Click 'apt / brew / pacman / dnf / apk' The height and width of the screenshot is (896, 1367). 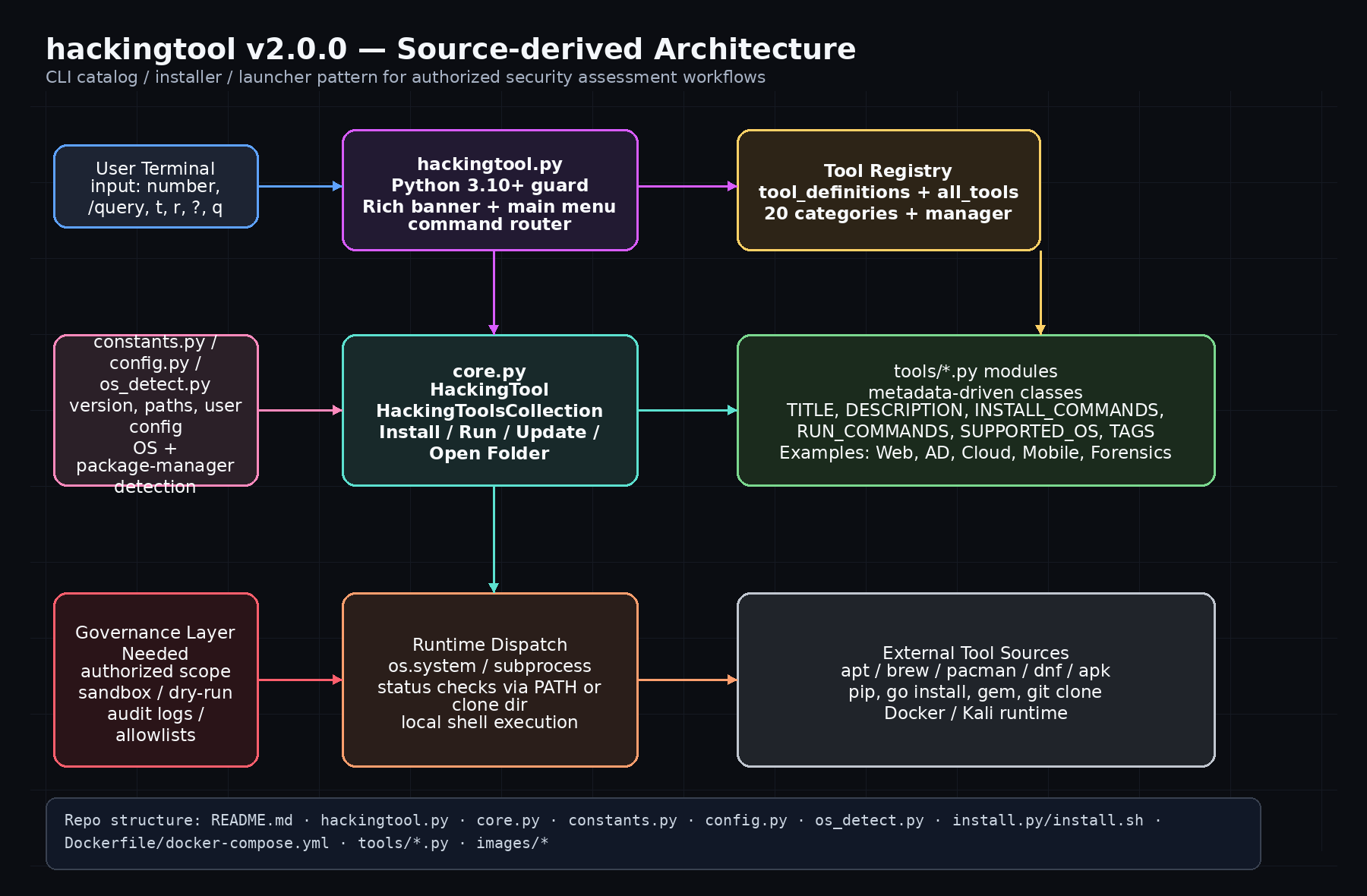click(x=975, y=670)
